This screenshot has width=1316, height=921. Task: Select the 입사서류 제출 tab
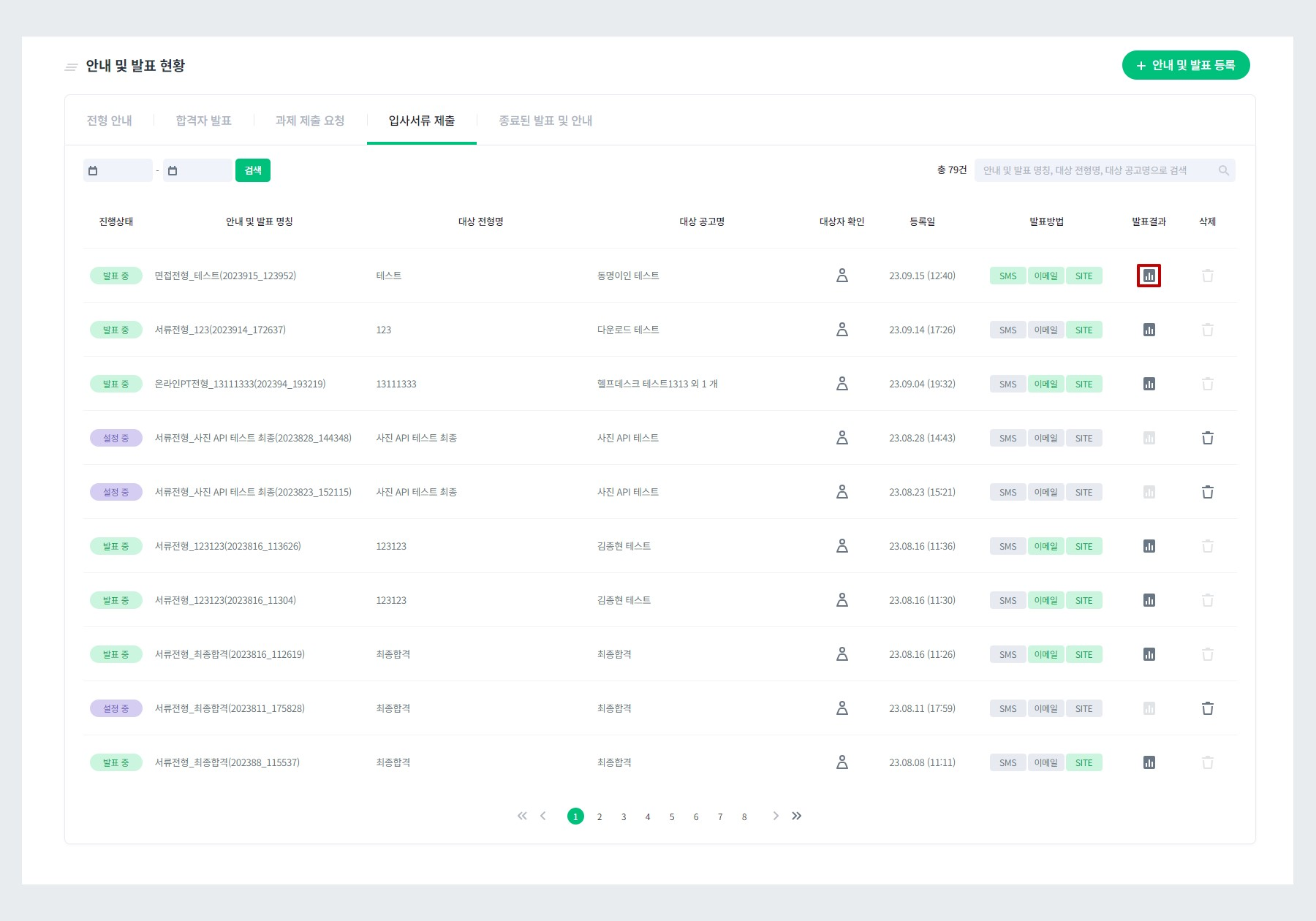tap(422, 121)
